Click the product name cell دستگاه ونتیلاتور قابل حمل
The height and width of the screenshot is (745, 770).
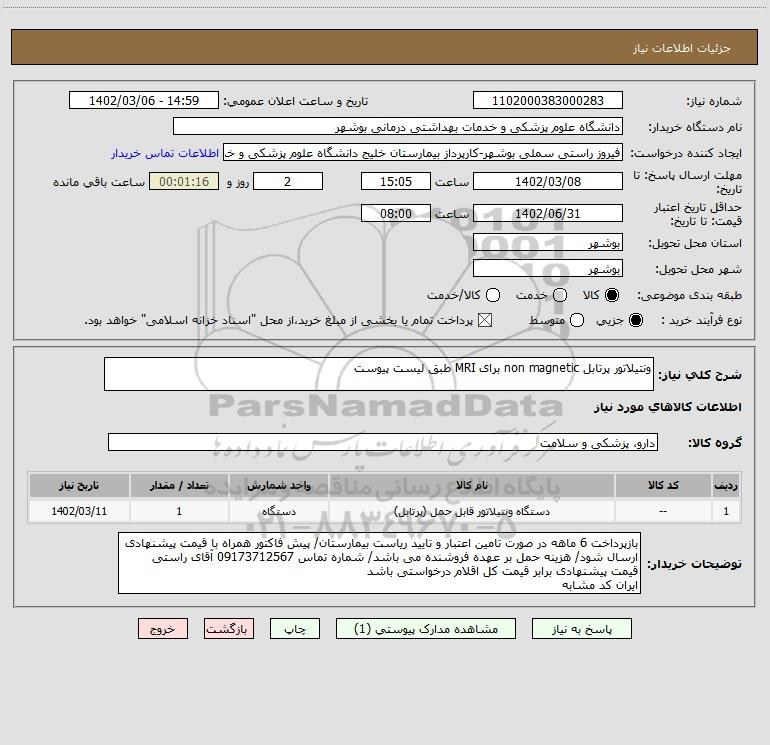(x=471, y=511)
